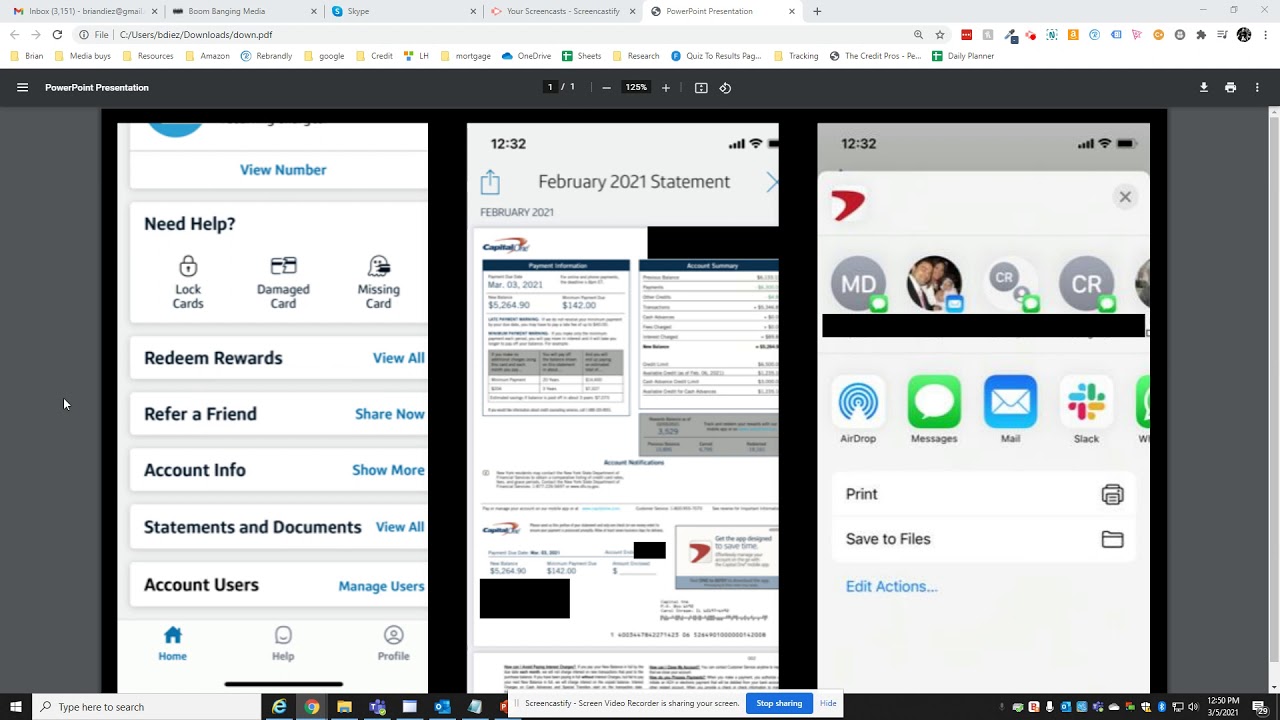Image resolution: width=1280 pixels, height=720 pixels.
Task: Hide the Screencastify sharing notification
Action: coord(828,703)
